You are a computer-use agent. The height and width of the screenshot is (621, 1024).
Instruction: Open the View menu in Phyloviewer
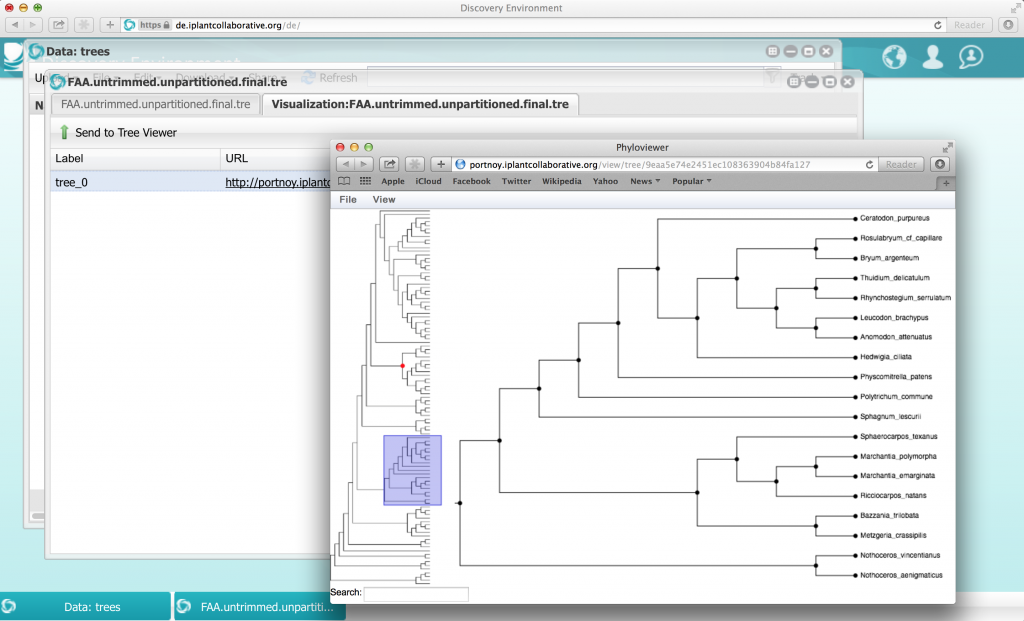[384, 199]
